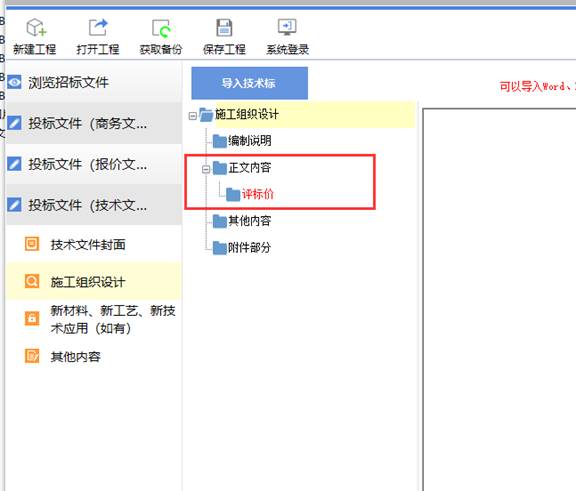Select the 编制说明 folder

(x=249, y=141)
